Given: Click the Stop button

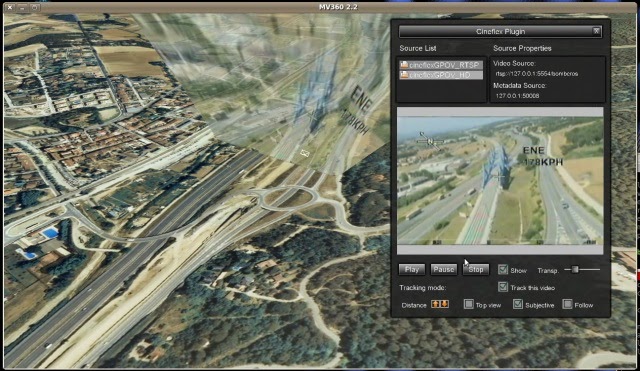Looking at the screenshot, I should click(x=476, y=269).
